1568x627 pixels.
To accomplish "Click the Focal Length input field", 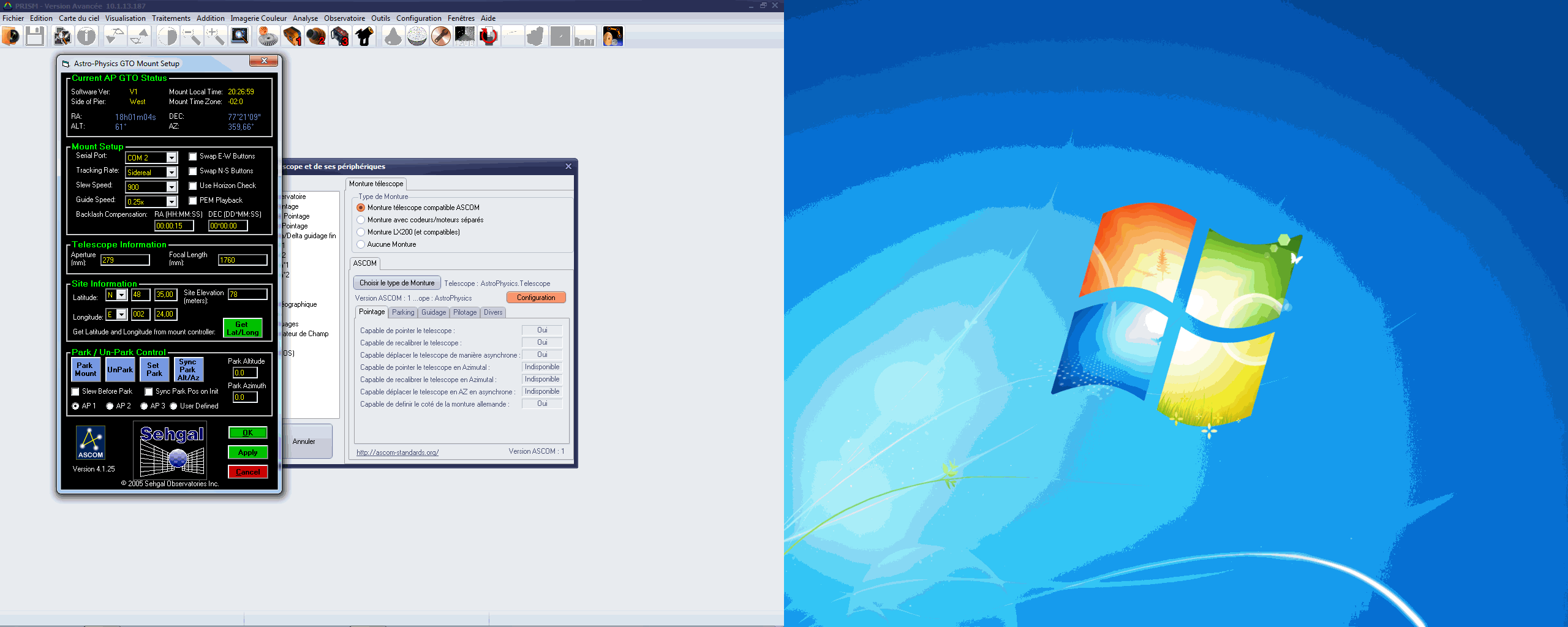I will (243, 260).
